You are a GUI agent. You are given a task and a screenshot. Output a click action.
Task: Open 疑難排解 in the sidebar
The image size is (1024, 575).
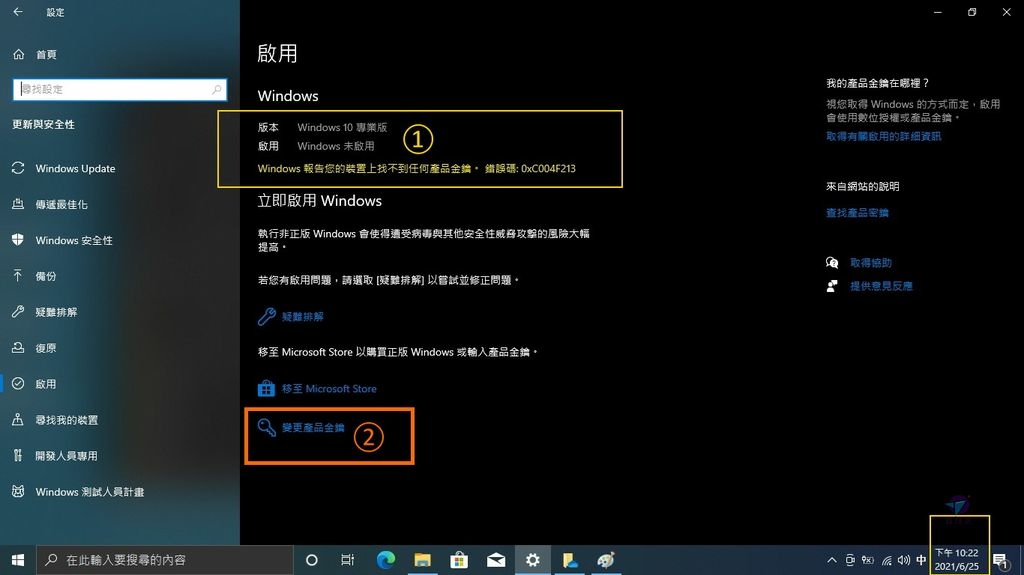pyautogui.click(x=56, y=312)
